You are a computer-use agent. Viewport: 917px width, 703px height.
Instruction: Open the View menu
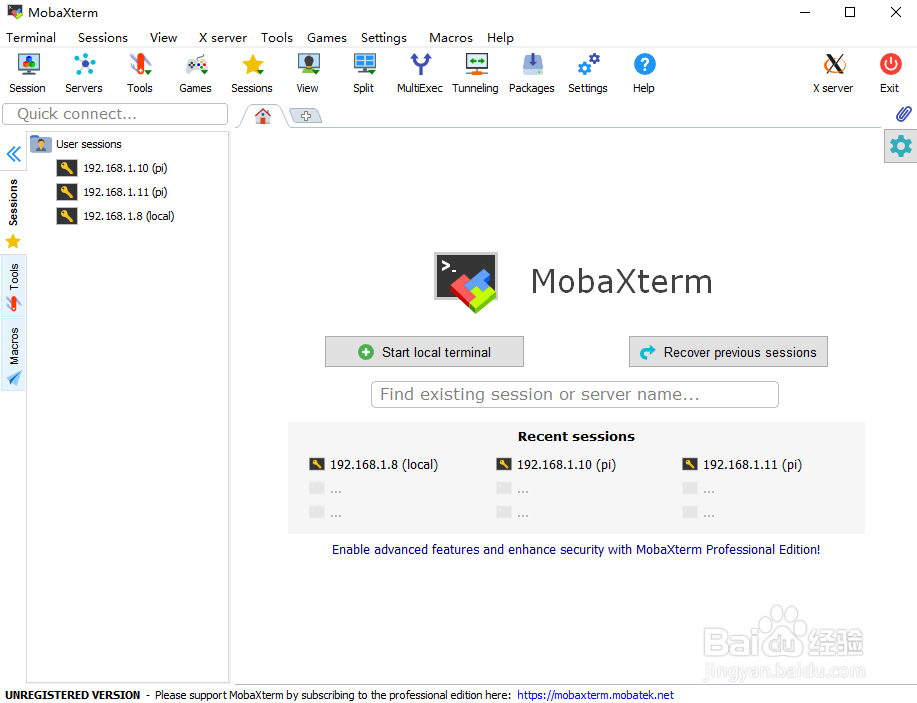(164, 37)
